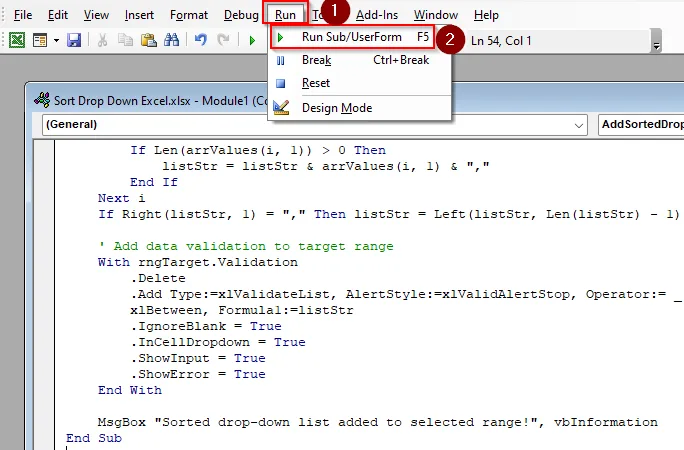Click the '.Delete' code line
This screenshot has height=450, width=684.
(x=158, y=278)
